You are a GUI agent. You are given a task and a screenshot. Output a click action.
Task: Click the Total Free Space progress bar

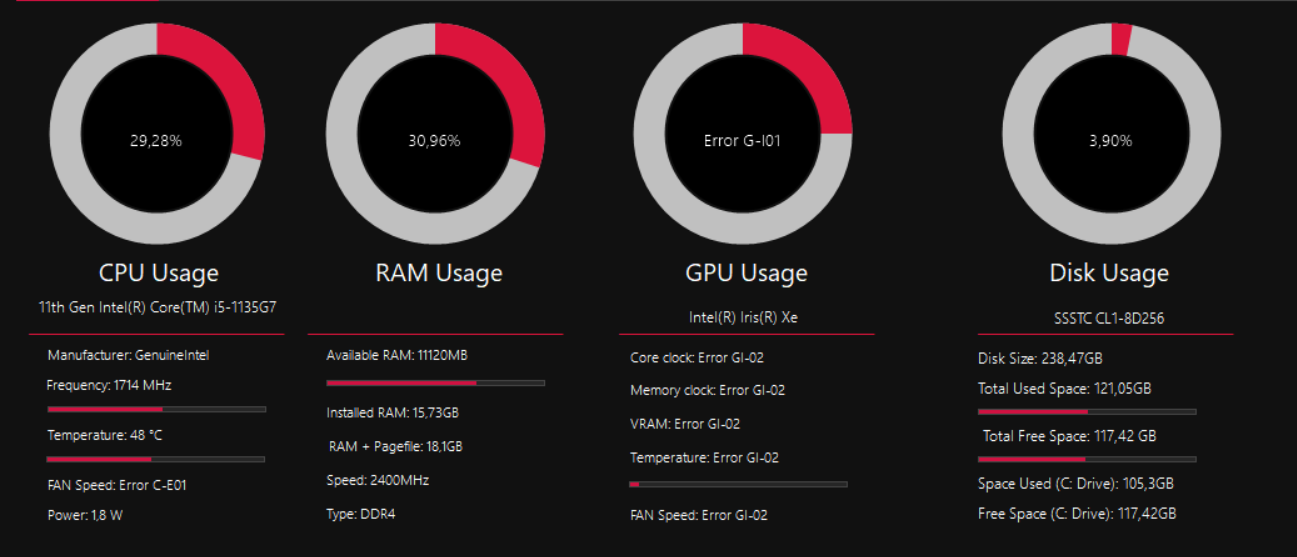click(1087, 459)
